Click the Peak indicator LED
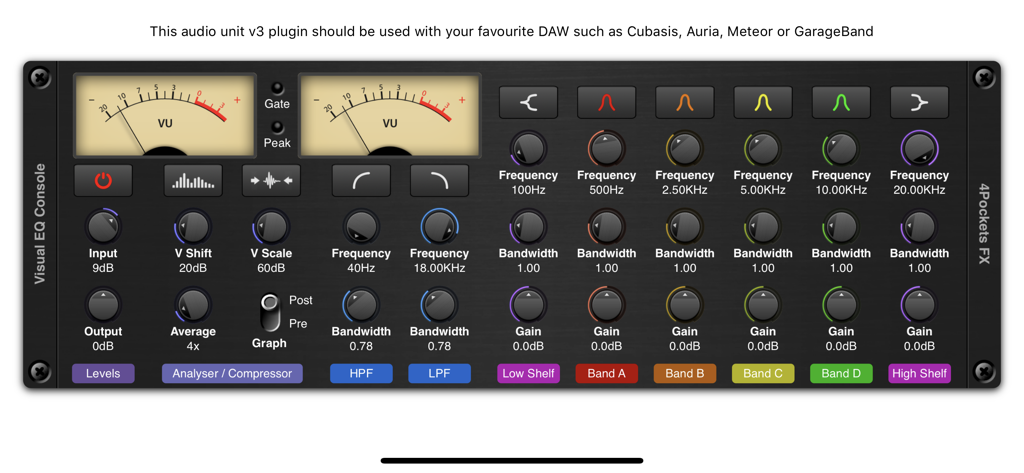Screen dimensions: 1024x473 (278, 127)
